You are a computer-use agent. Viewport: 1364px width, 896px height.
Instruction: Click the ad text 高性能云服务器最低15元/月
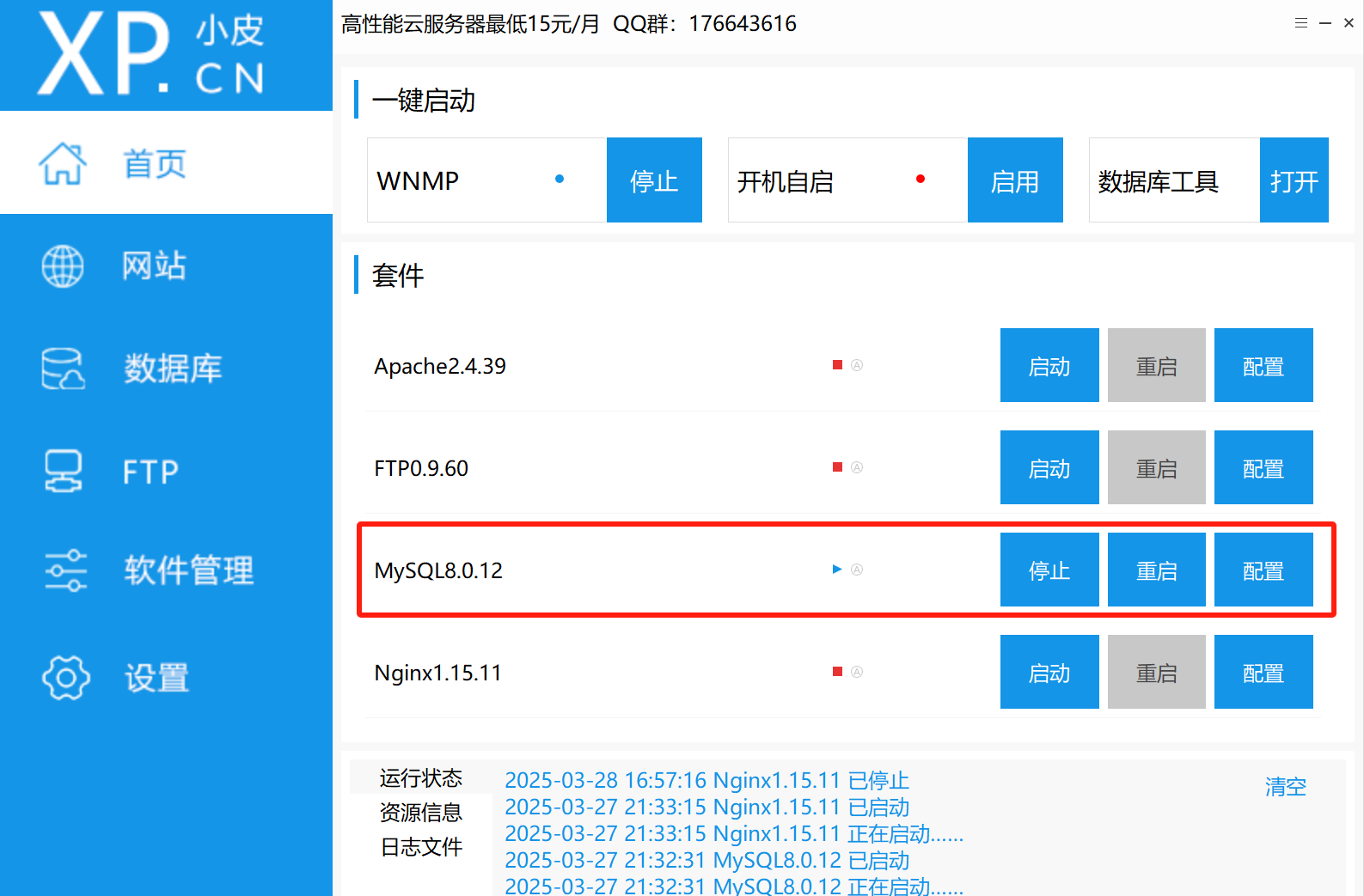[x=470, y=24]
